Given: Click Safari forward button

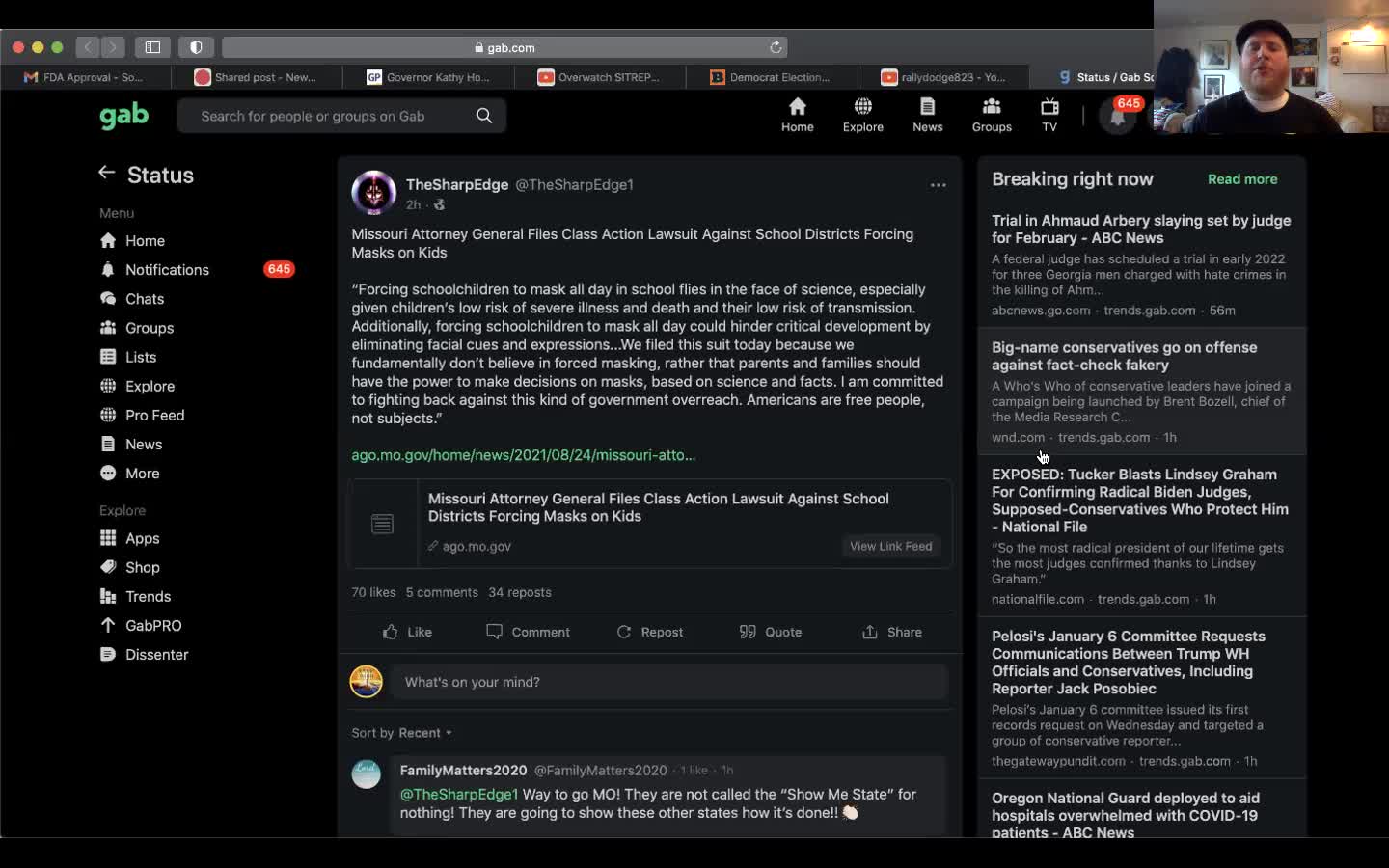Looking at the screenshot, I should tap(113, 46).
